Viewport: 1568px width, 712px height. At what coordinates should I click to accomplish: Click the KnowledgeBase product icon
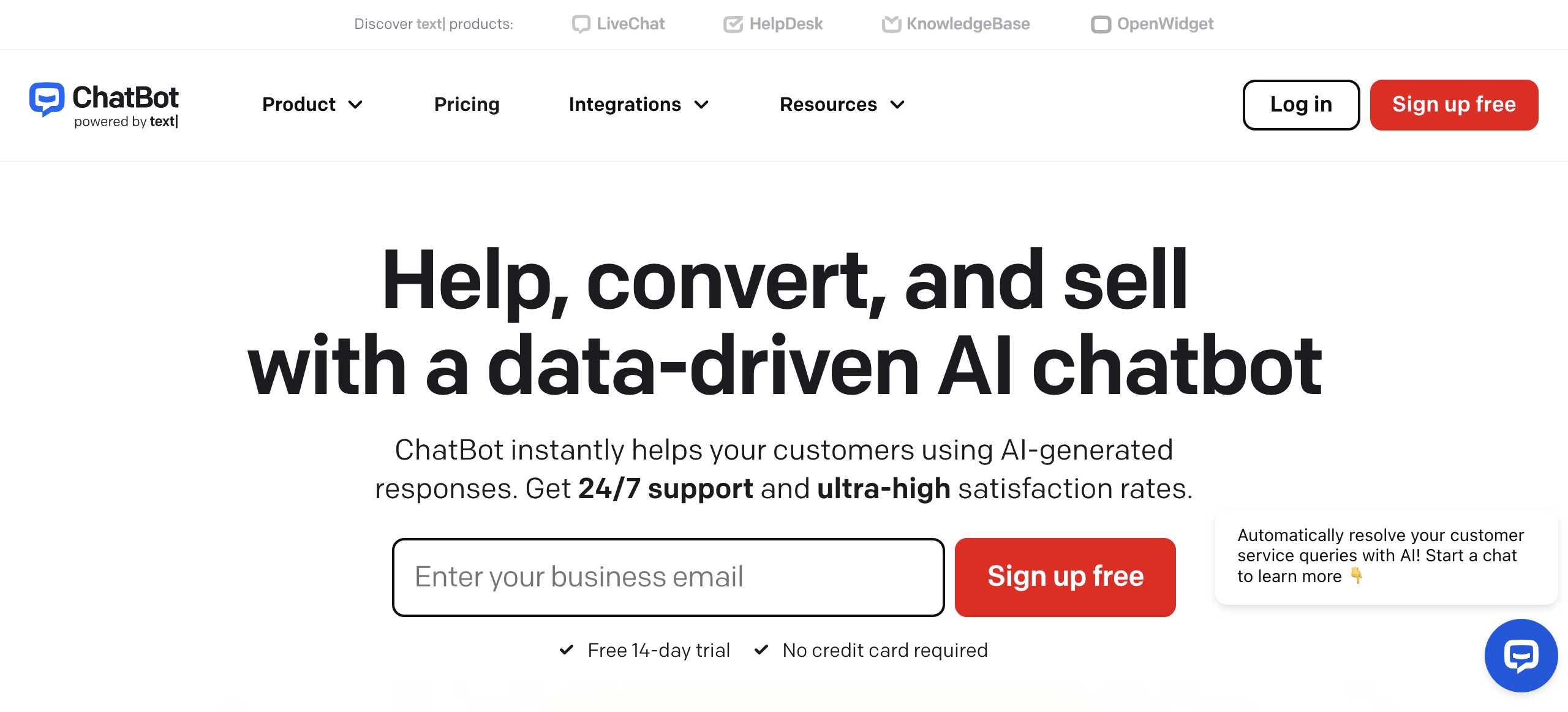[891, 25]
